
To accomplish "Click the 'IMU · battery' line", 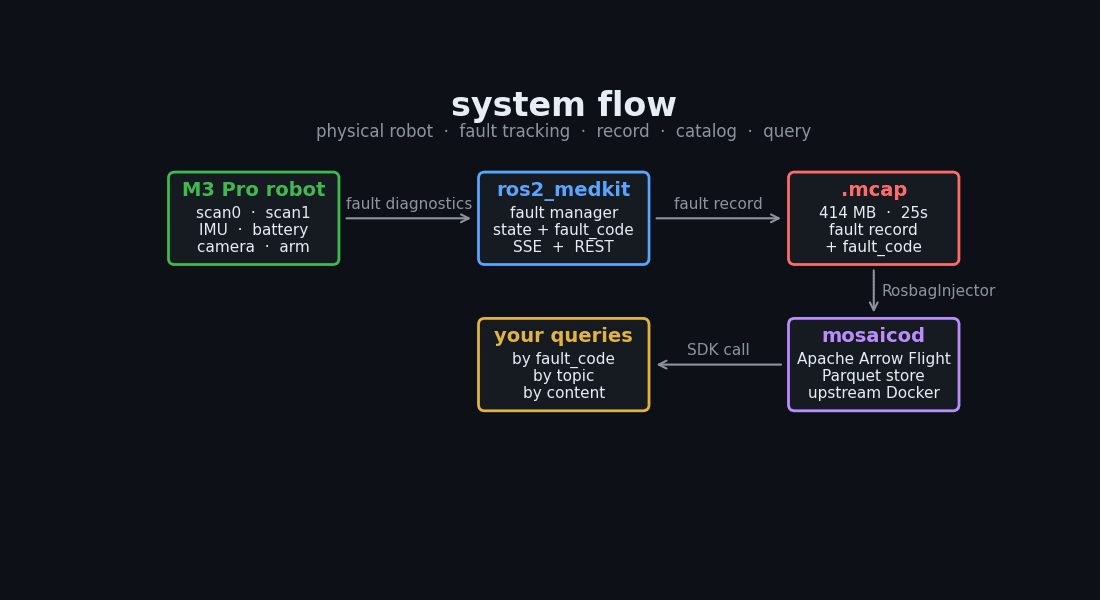I will coord(253,229).
